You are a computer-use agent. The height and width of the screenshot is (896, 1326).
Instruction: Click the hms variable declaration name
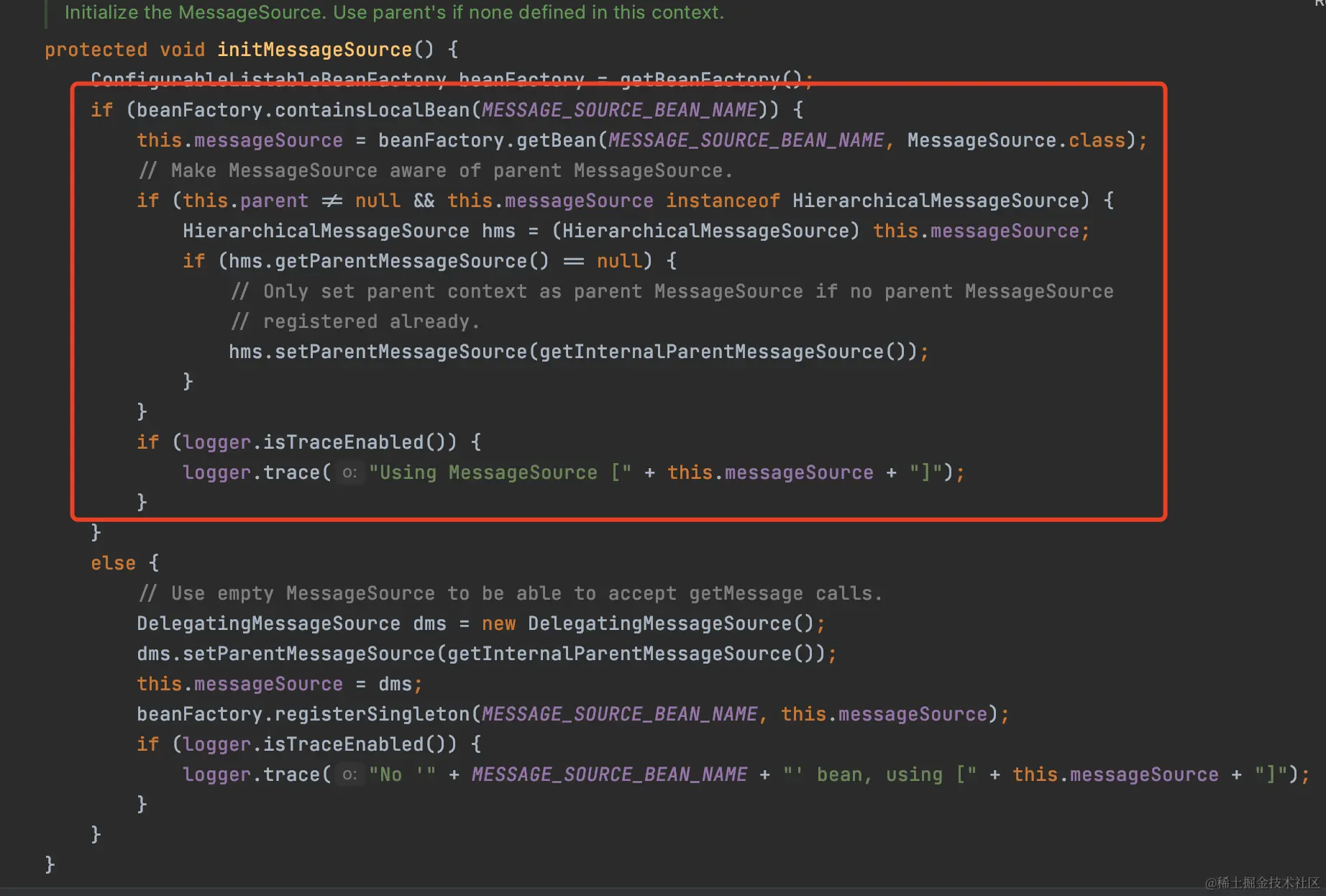pyautogui.click(x=498, y=231)
